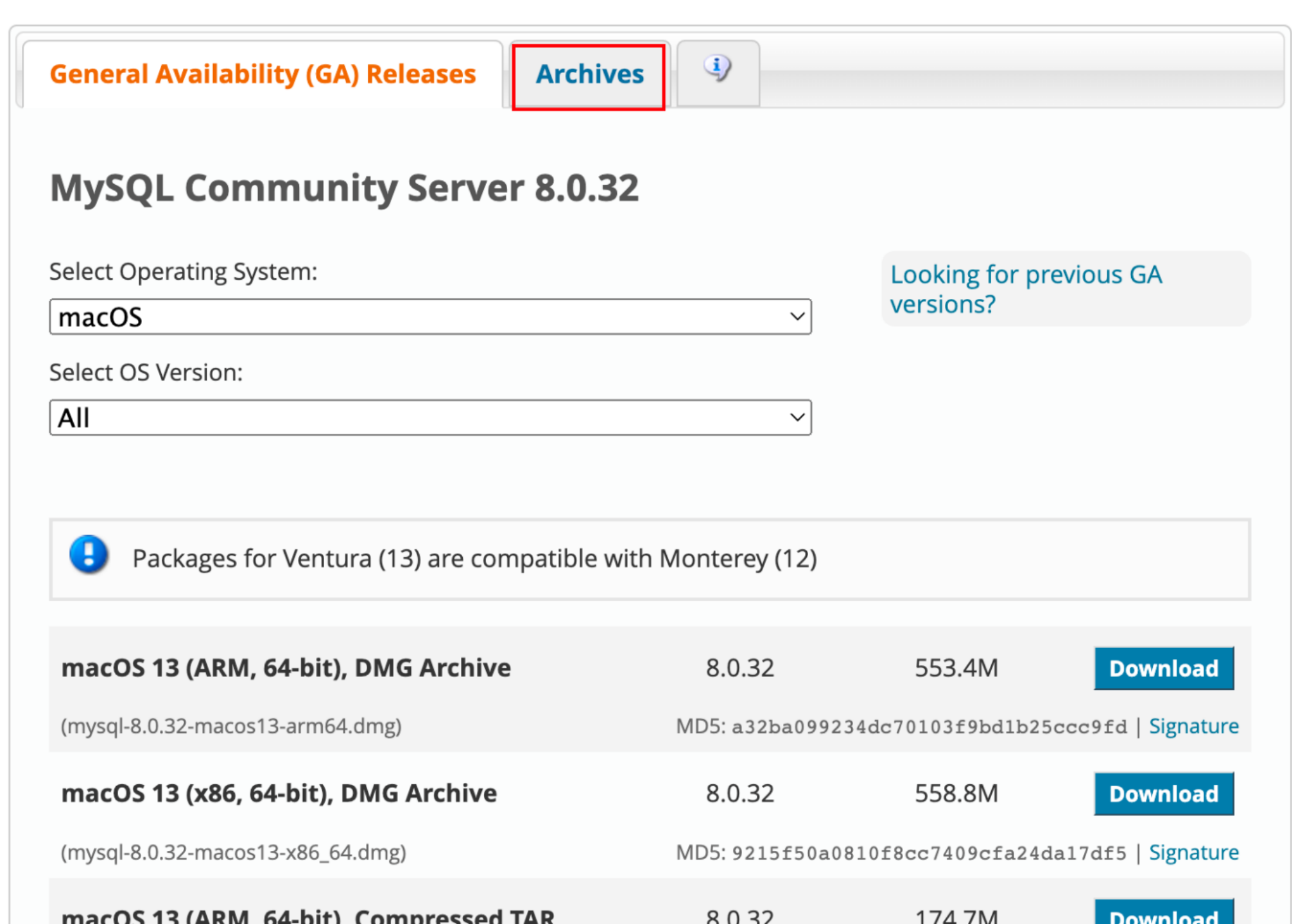Click the macOS dropdown chevron arrow
This screenshot has height=924, width=1314.
[x=797, y=317]
